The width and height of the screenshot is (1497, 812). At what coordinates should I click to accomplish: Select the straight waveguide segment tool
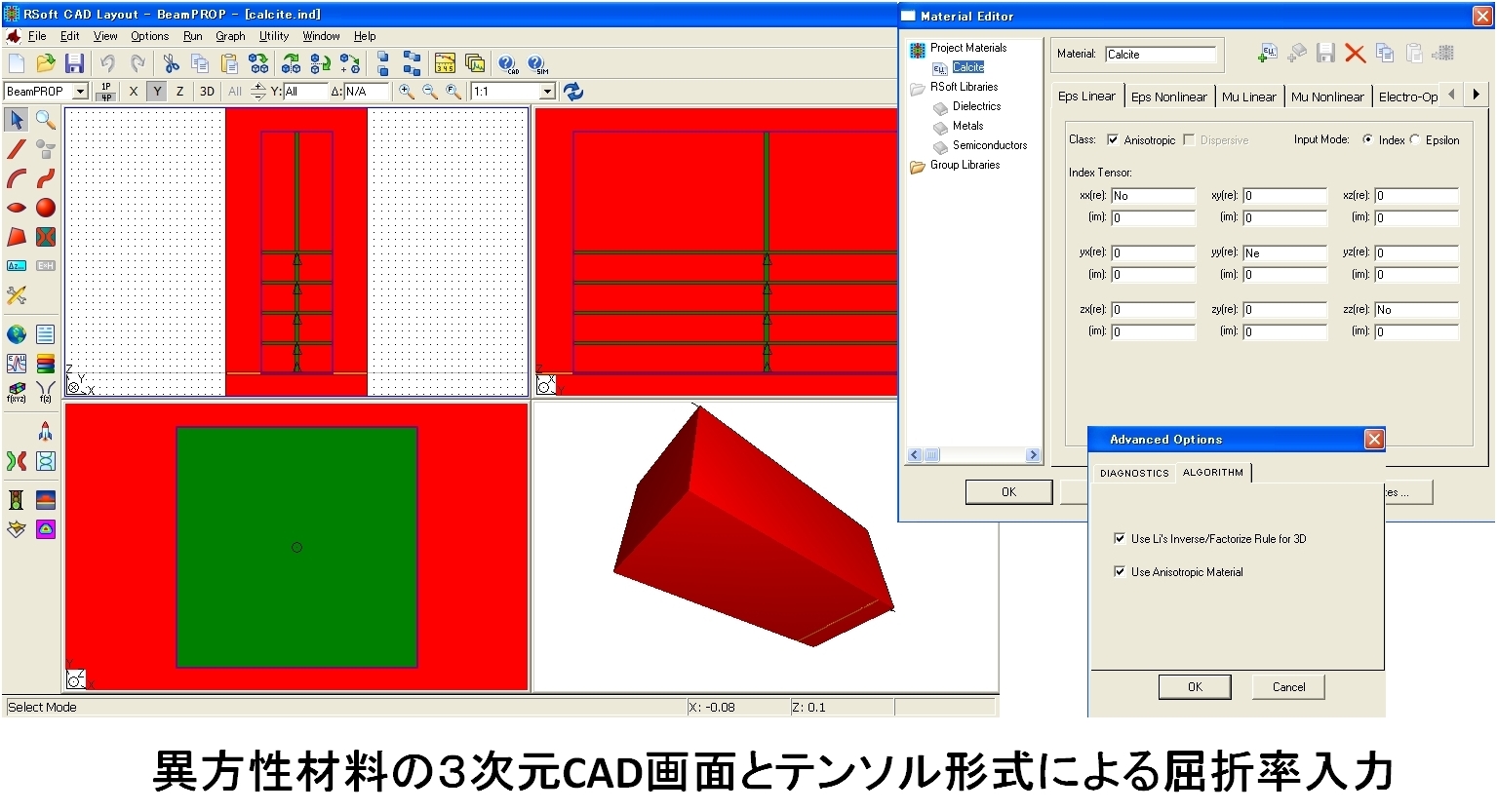pyautogui.click(x=17, y=149)
